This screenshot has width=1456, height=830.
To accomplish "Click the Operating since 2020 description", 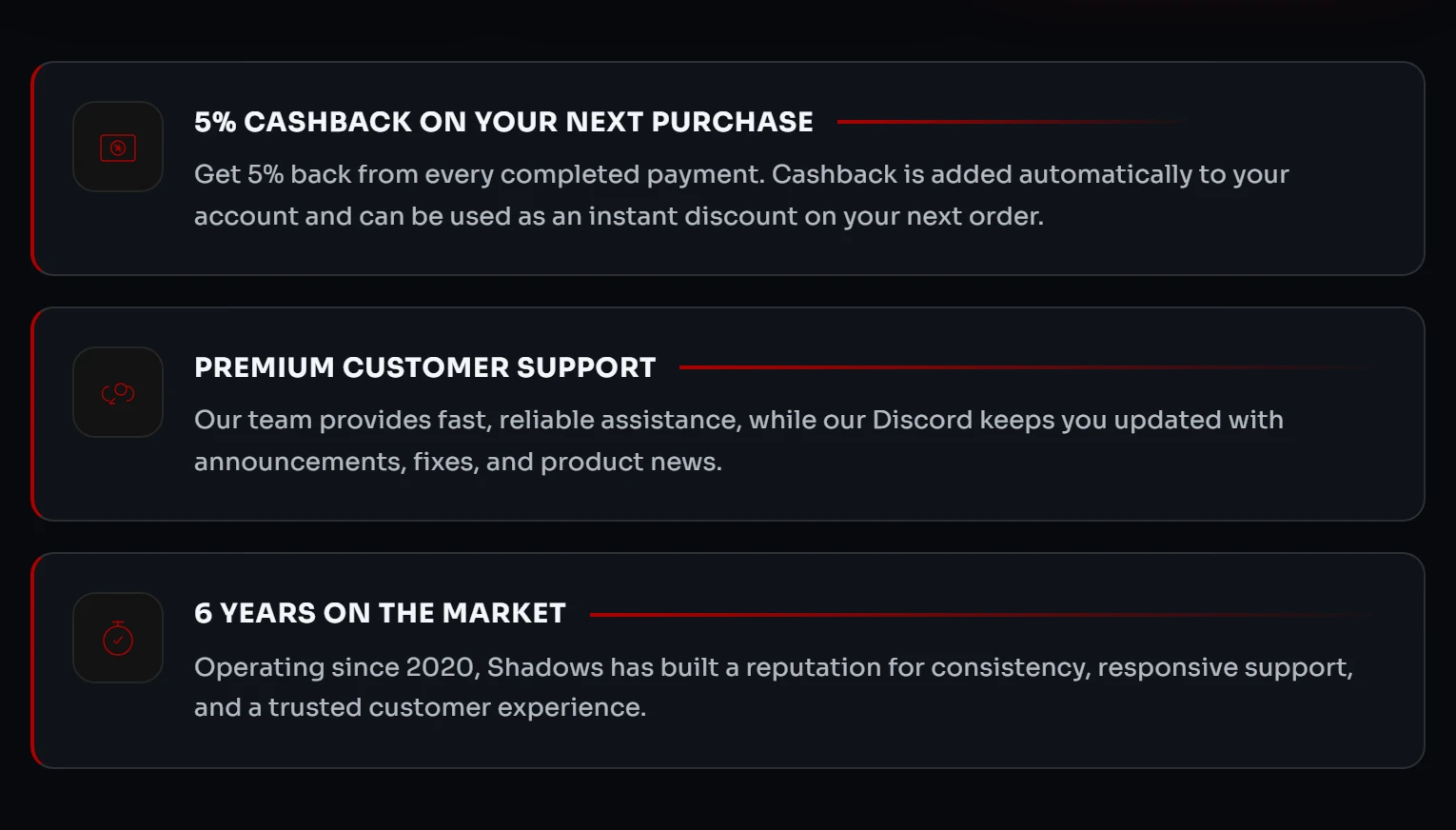I will coord(773,686).
